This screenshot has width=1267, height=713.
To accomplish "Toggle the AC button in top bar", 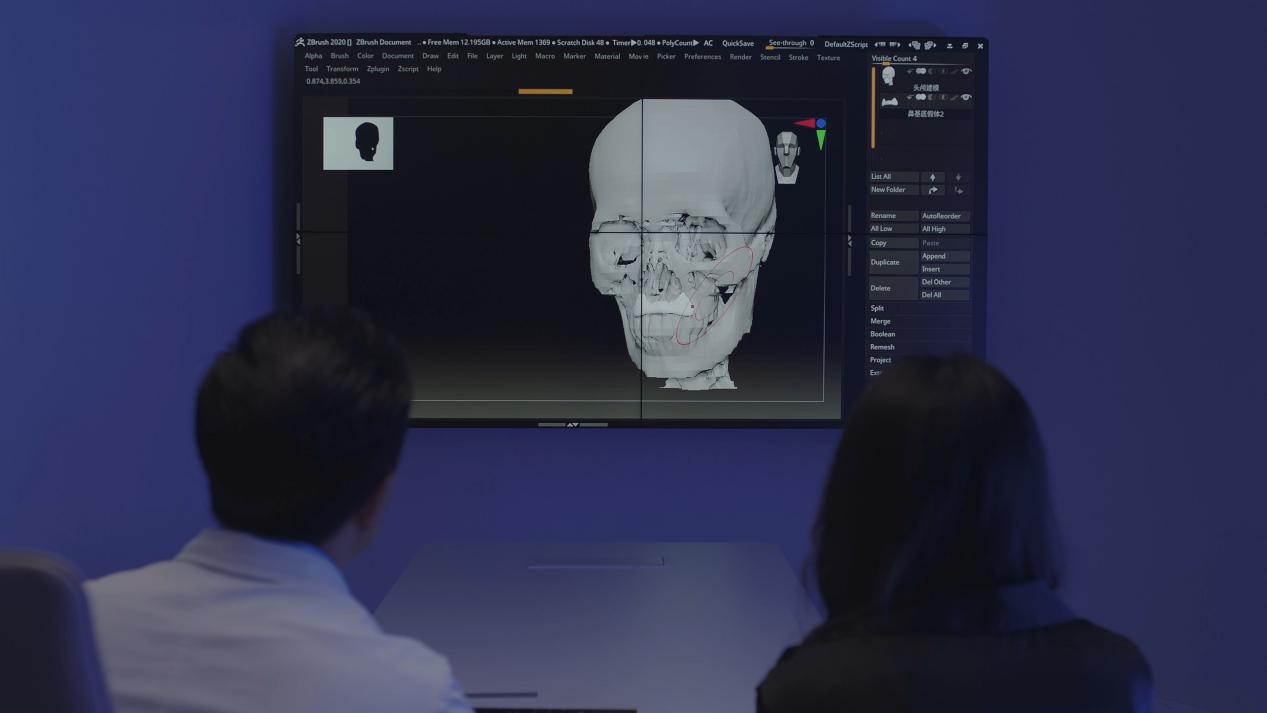I will tap(708, 43).
